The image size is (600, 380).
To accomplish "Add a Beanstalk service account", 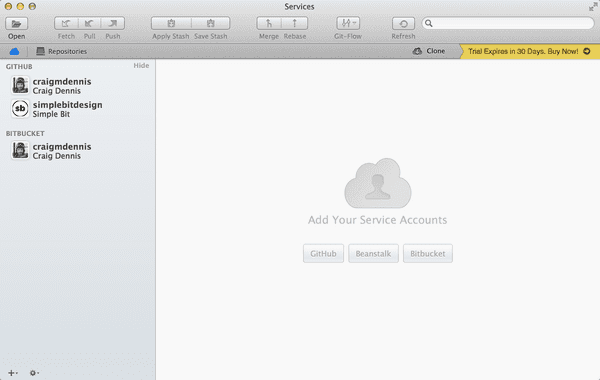I will point(373,254).
